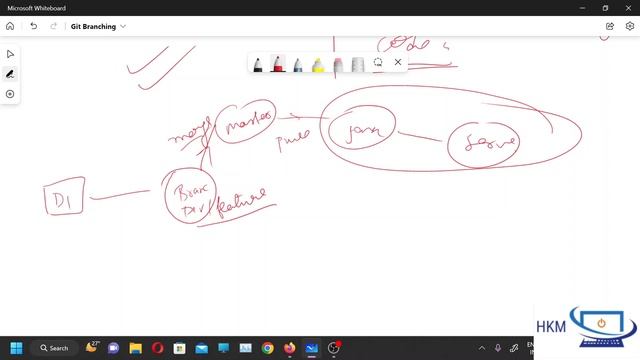640x360 pixels.
Task: Open the Windows Start menu
Action: pyautogui.click(x=16, y=348)
